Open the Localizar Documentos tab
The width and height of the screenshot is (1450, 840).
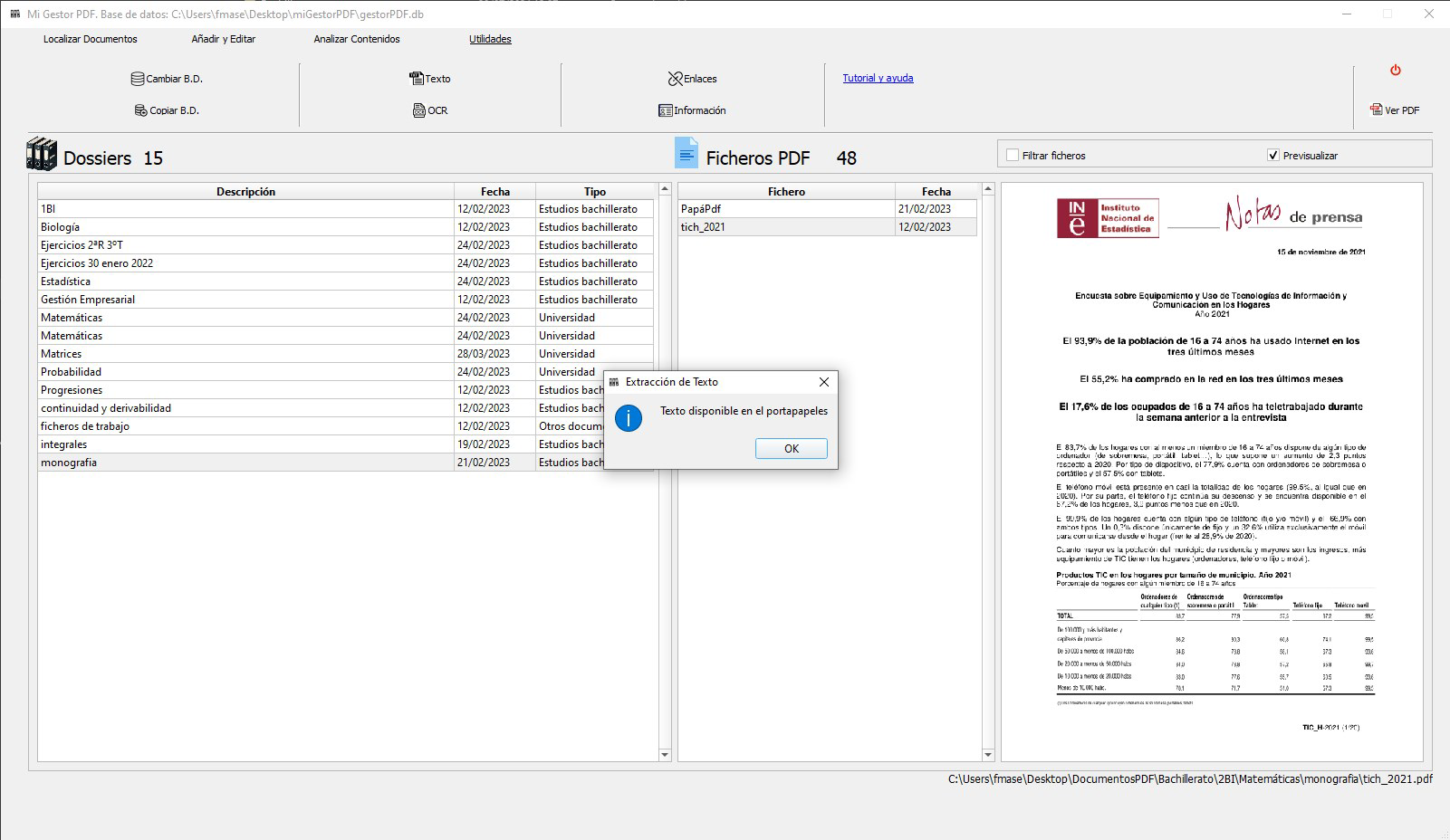(91, 39)
